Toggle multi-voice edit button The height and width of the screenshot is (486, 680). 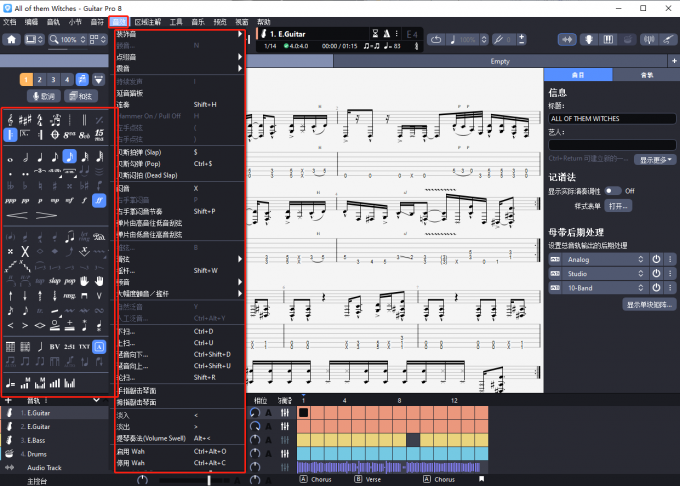(x=82, y=79)
